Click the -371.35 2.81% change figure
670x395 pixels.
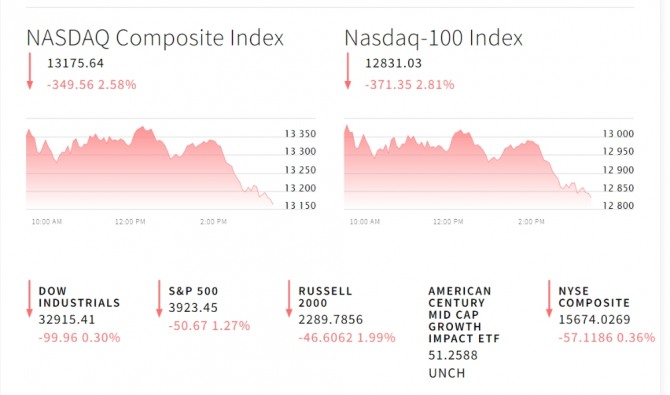(409, 85)
